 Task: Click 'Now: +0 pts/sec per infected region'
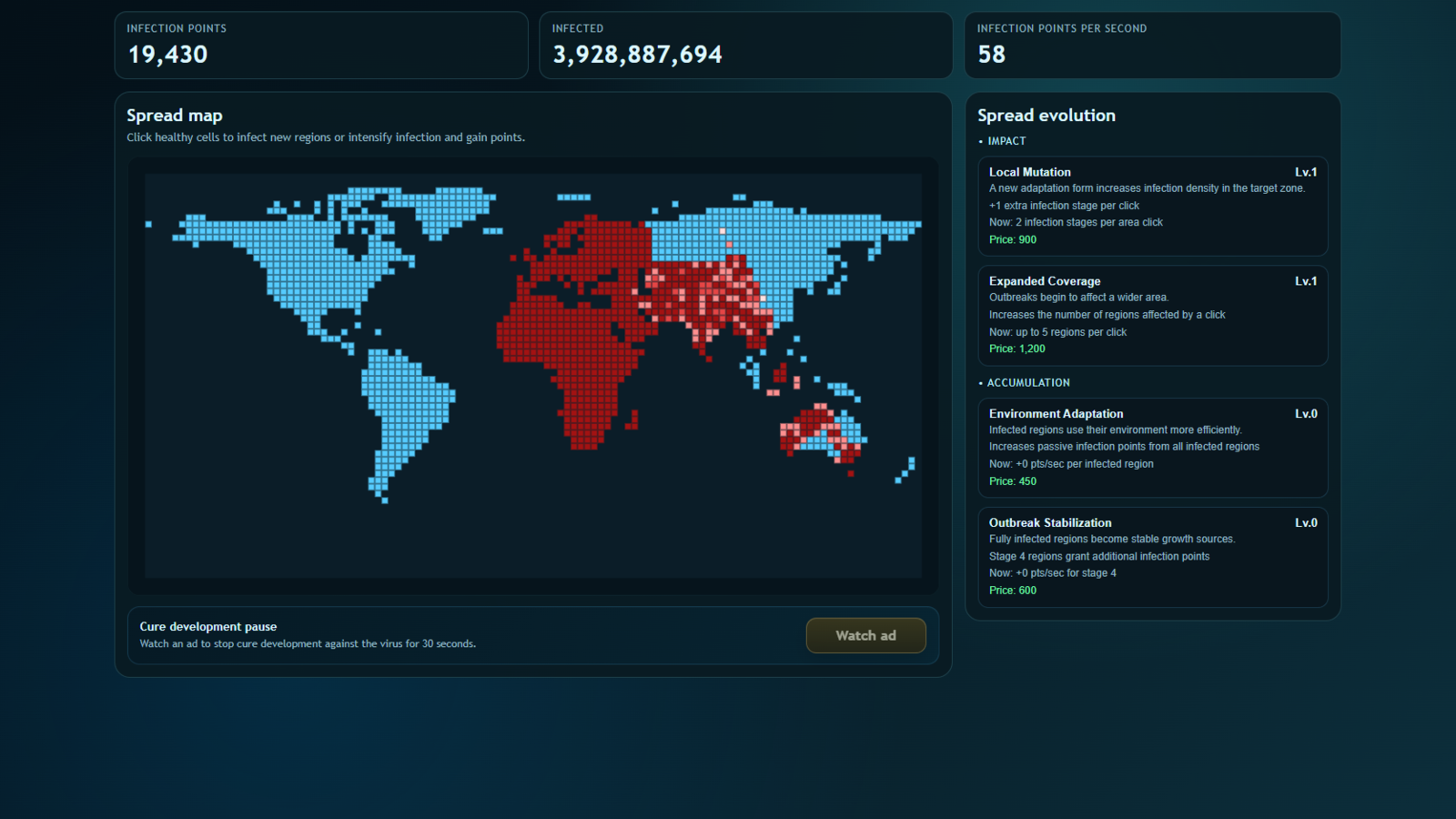click(1071, 464)
